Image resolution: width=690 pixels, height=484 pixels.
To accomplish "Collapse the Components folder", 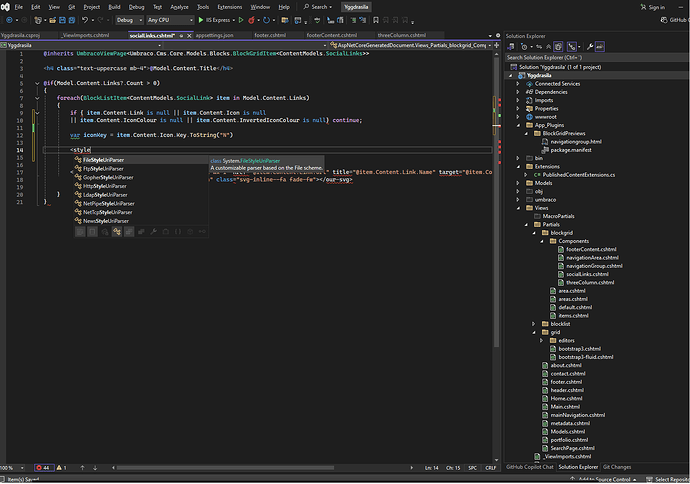I will [542, 241].
